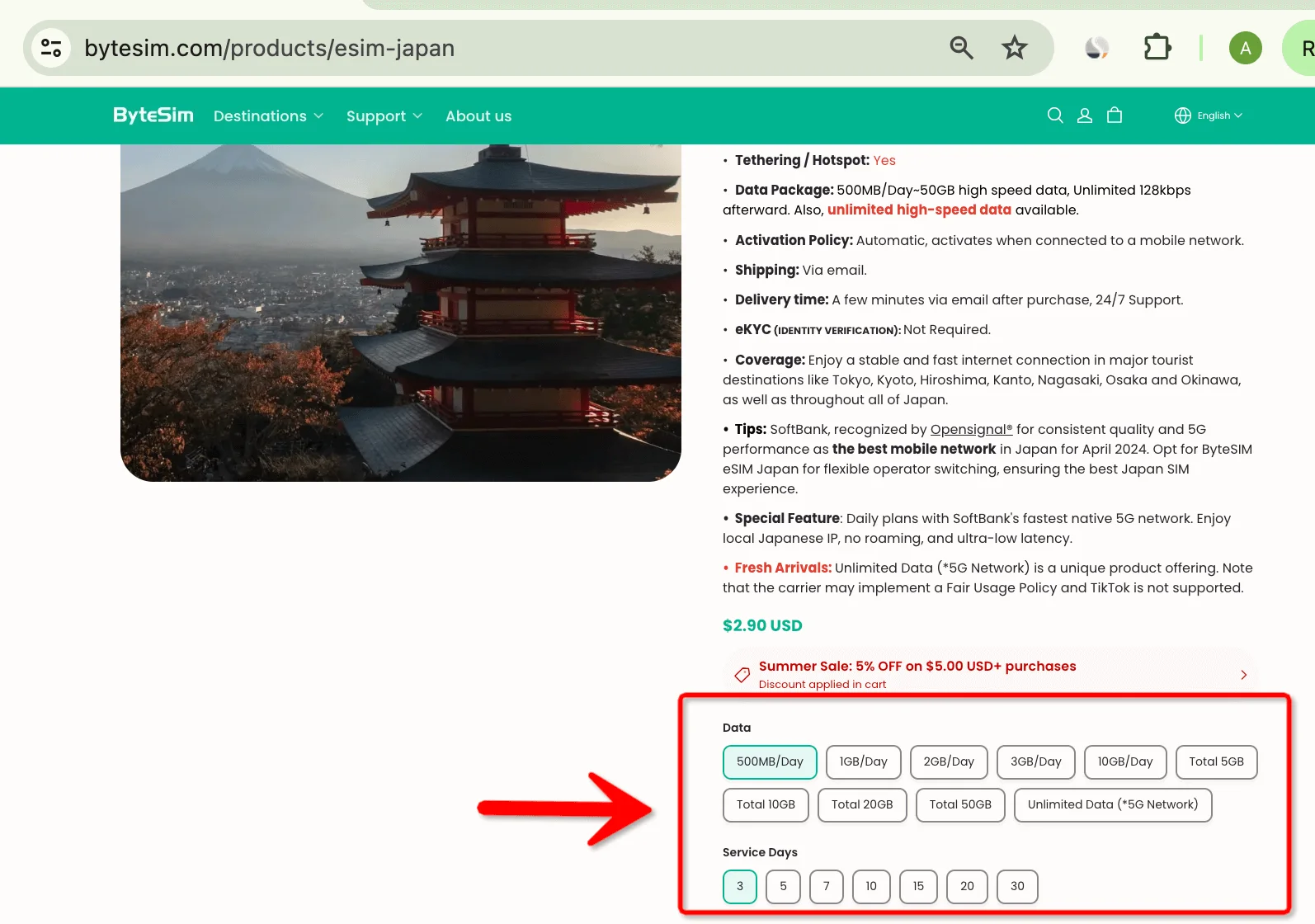Click the sale tag icon in promo banner
The image size is (1315, 924).
click(x=742, y=675)
